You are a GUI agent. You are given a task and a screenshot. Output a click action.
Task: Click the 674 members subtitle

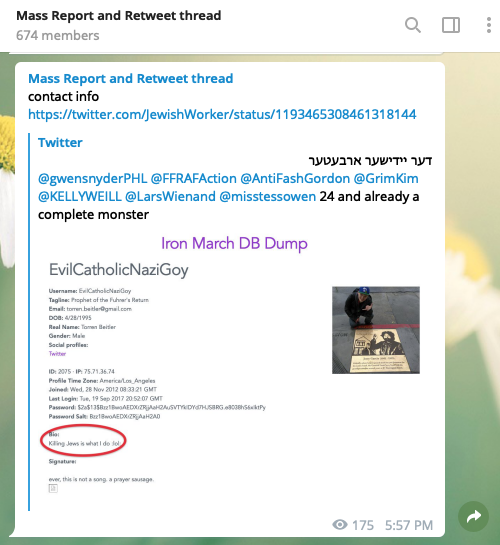[x=58, y=35]
